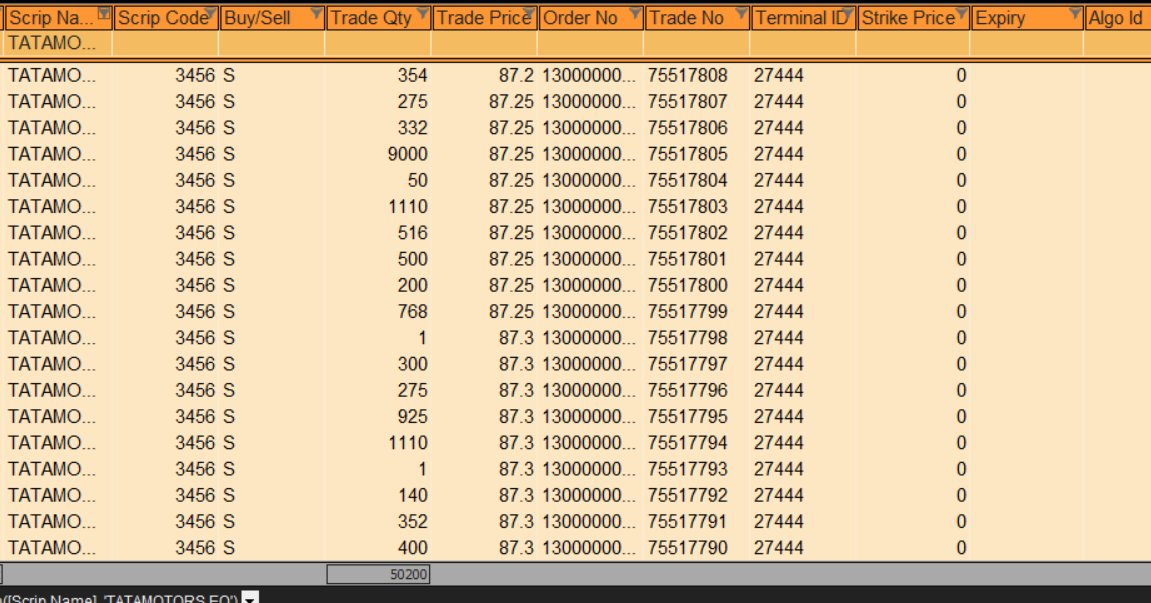The height and width of the screenshot is (603, 1151).
Task: Open the Trade No column filter icon
Action: coord(741,12)
